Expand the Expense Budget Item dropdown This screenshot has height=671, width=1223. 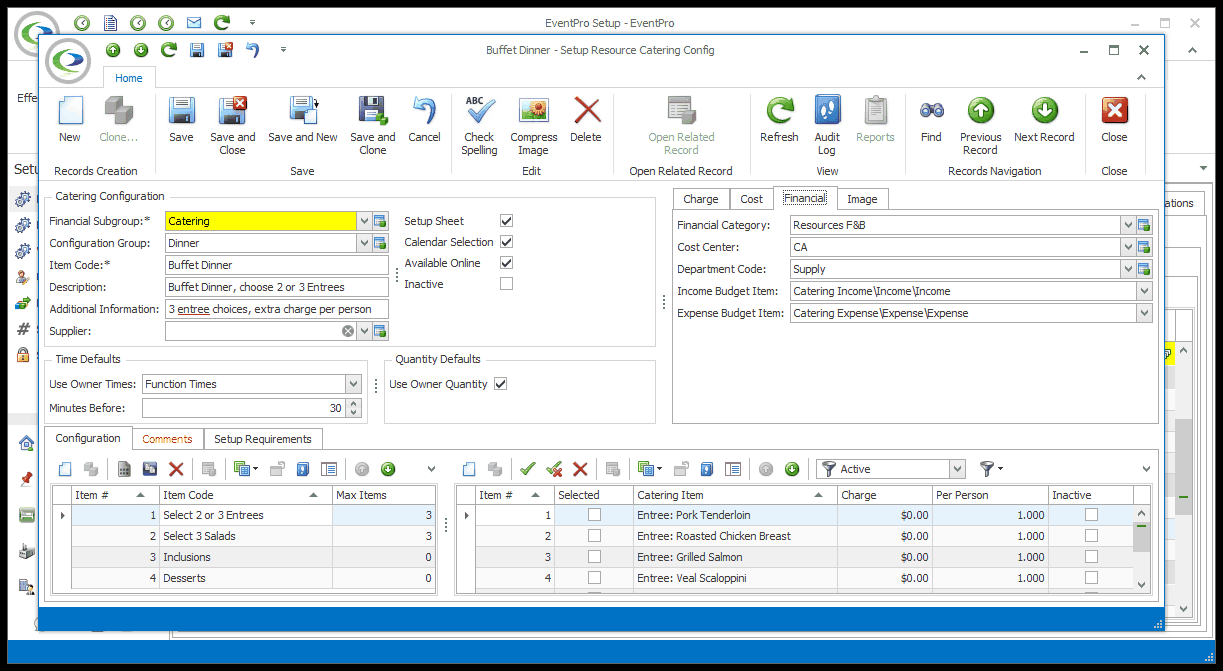point(1144,313)
